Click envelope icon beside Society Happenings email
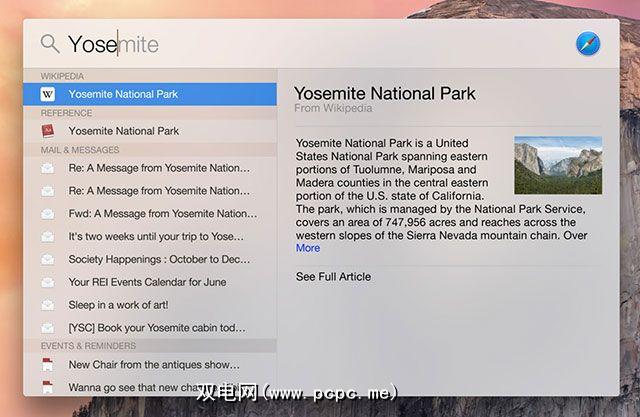The width and height of the screenshot is (640, 417). pos(48,259)
